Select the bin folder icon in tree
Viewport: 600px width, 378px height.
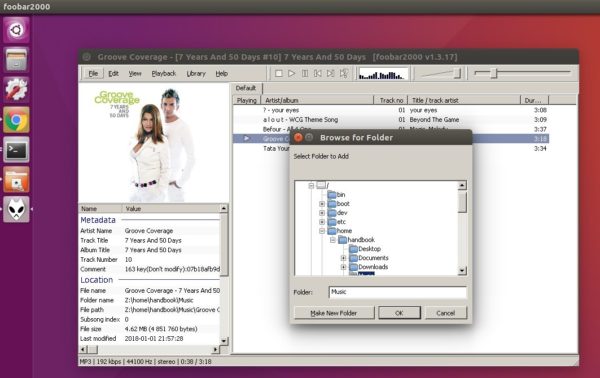[331, 195]
